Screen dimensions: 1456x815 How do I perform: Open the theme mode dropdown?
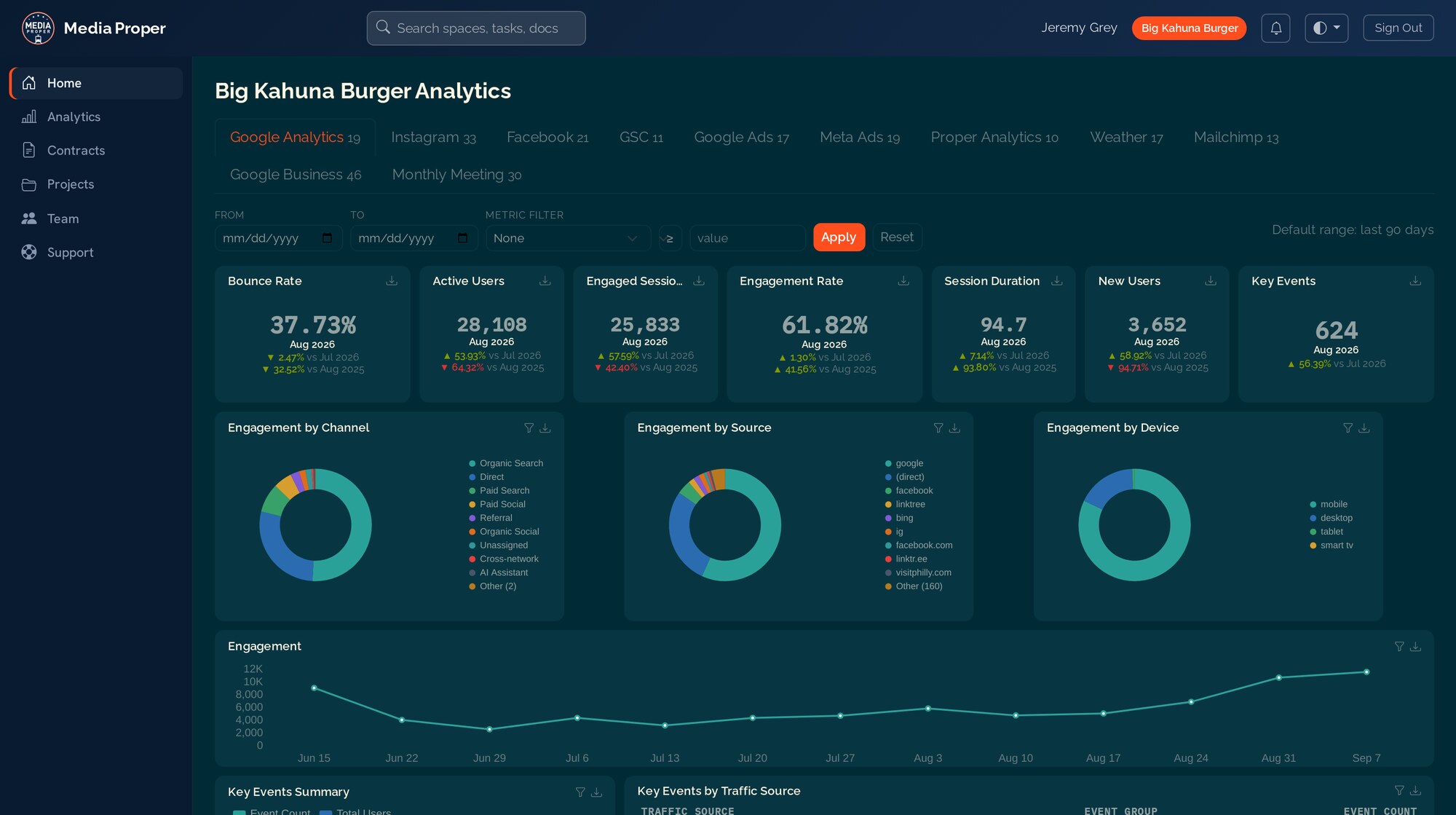[1326, 28]
